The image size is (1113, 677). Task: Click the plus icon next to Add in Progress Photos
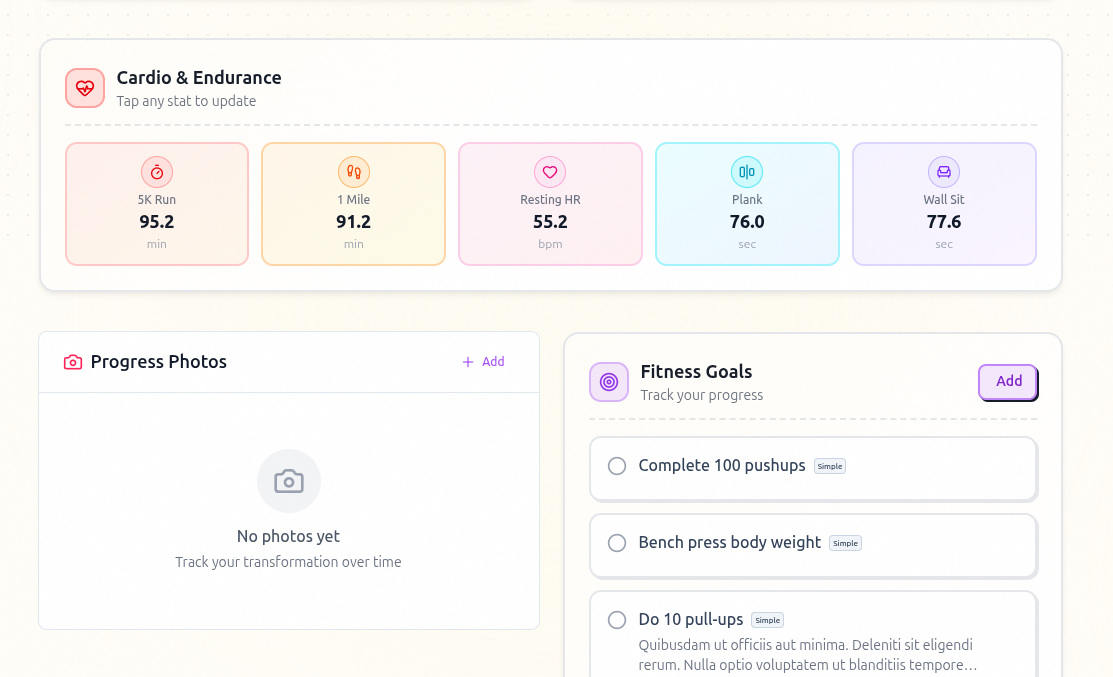tap(466, 361)
